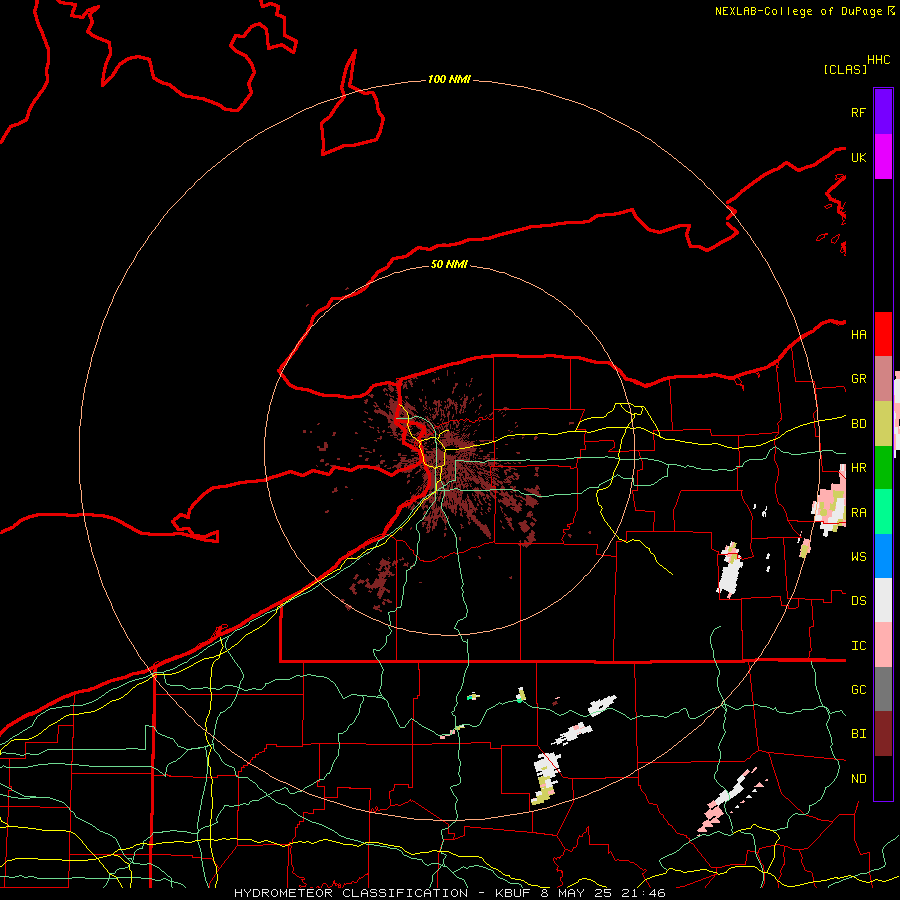900x900 pixels.
Task: Click the red HA color swatch
Action: (883, 334)
